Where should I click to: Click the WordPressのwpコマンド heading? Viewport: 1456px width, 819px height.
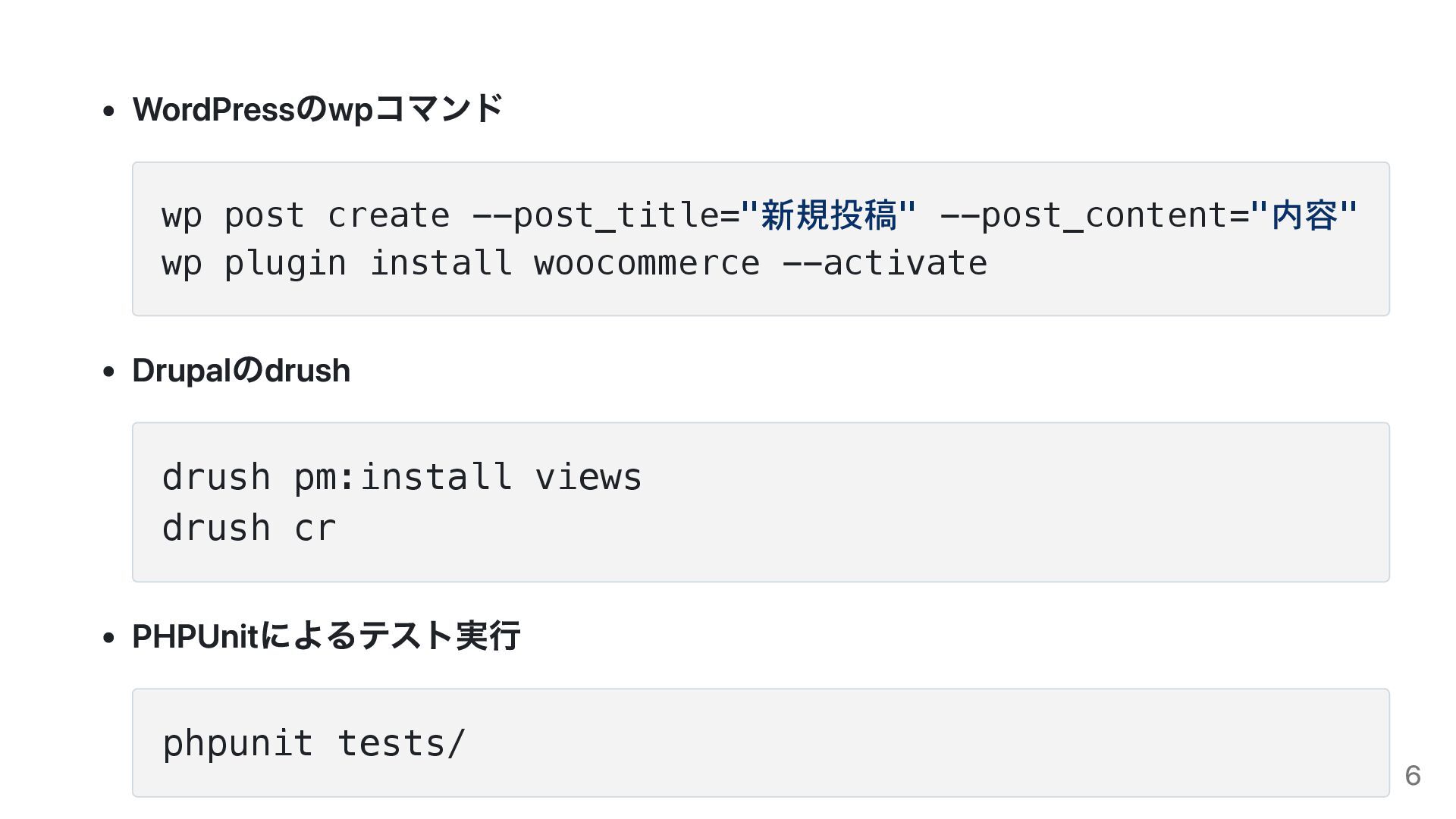pyautogui.click(x=317, y=109)
